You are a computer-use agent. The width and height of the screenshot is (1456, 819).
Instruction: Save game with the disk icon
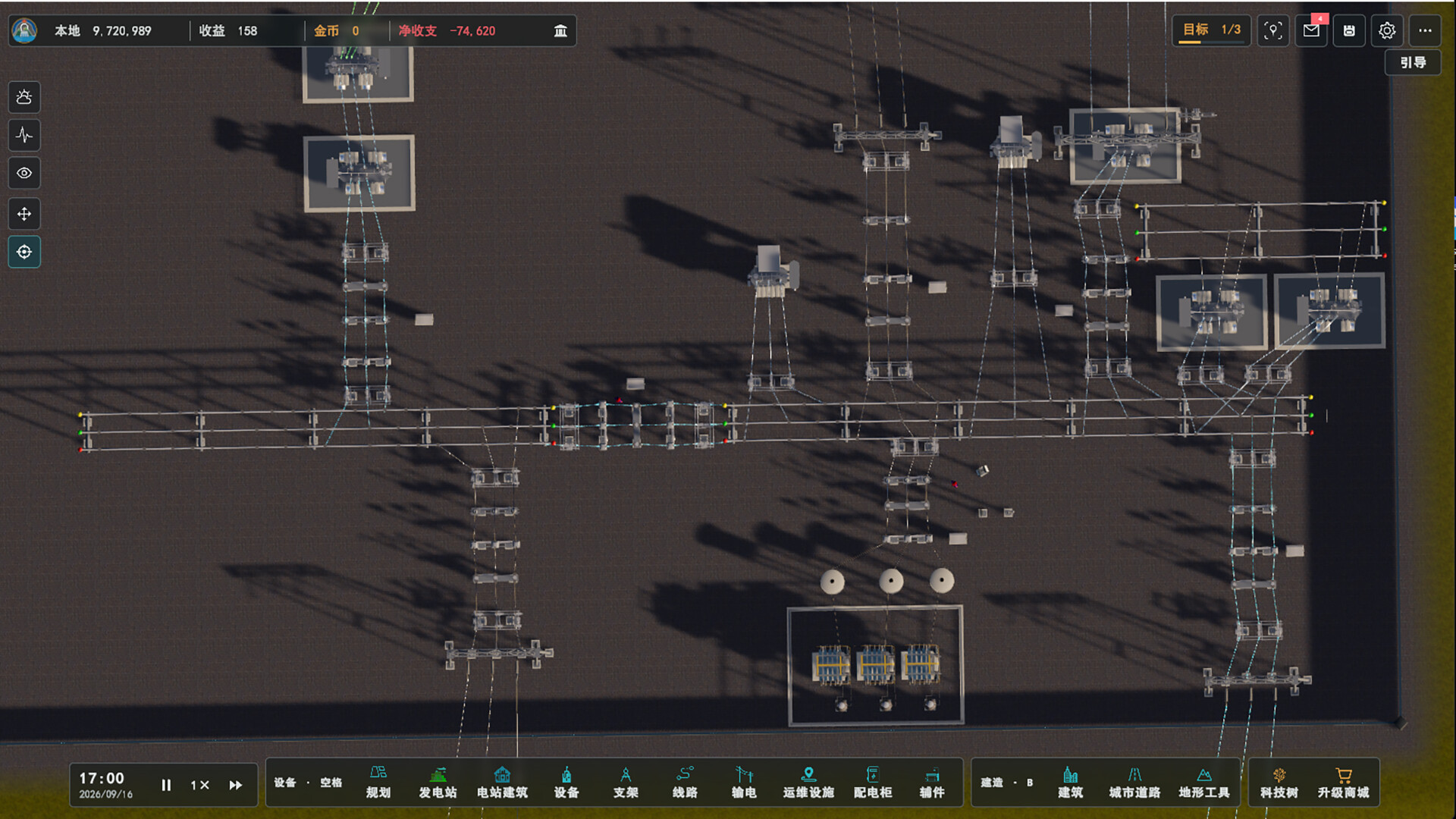click(x=1349, y=30)
